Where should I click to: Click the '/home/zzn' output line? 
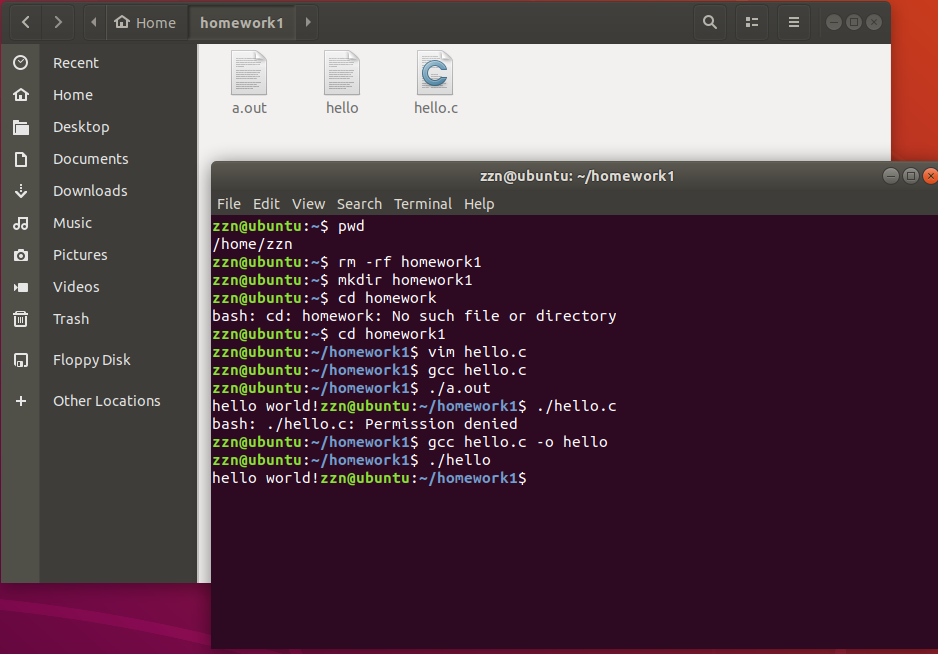coord(252,244)
